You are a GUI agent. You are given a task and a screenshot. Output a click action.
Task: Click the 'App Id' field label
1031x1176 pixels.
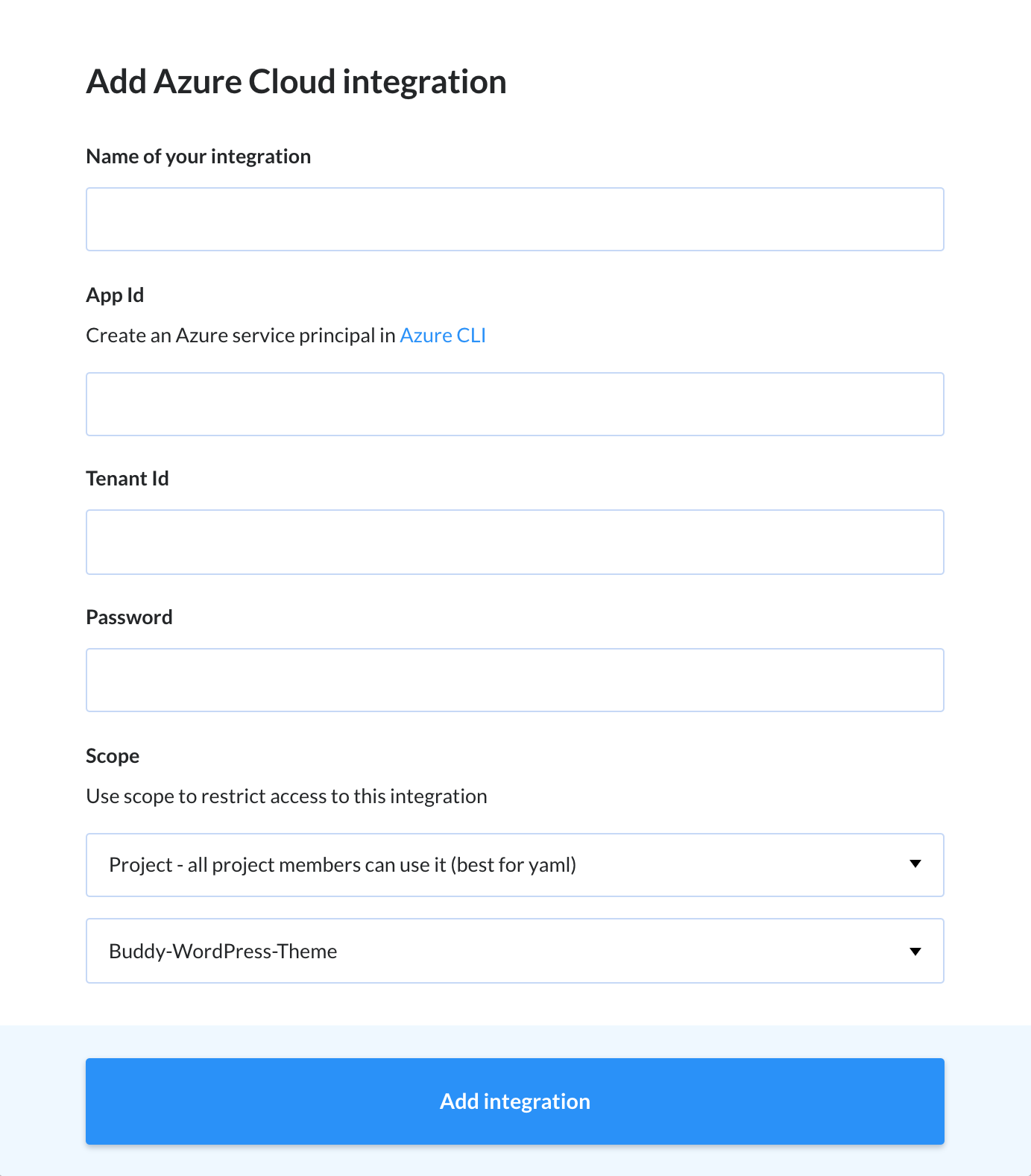115,295
